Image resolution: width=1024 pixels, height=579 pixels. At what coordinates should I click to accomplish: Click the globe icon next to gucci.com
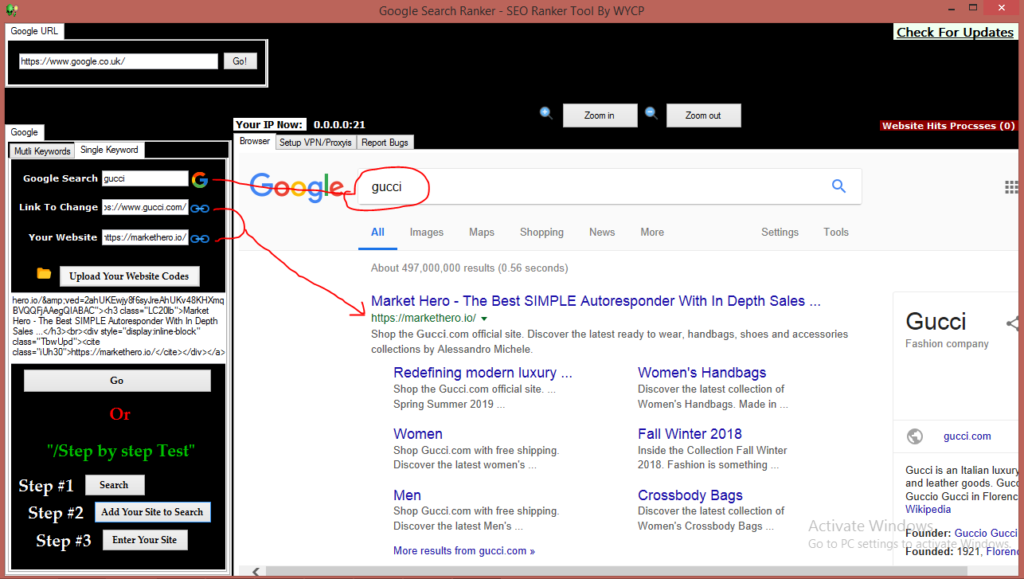915,436
